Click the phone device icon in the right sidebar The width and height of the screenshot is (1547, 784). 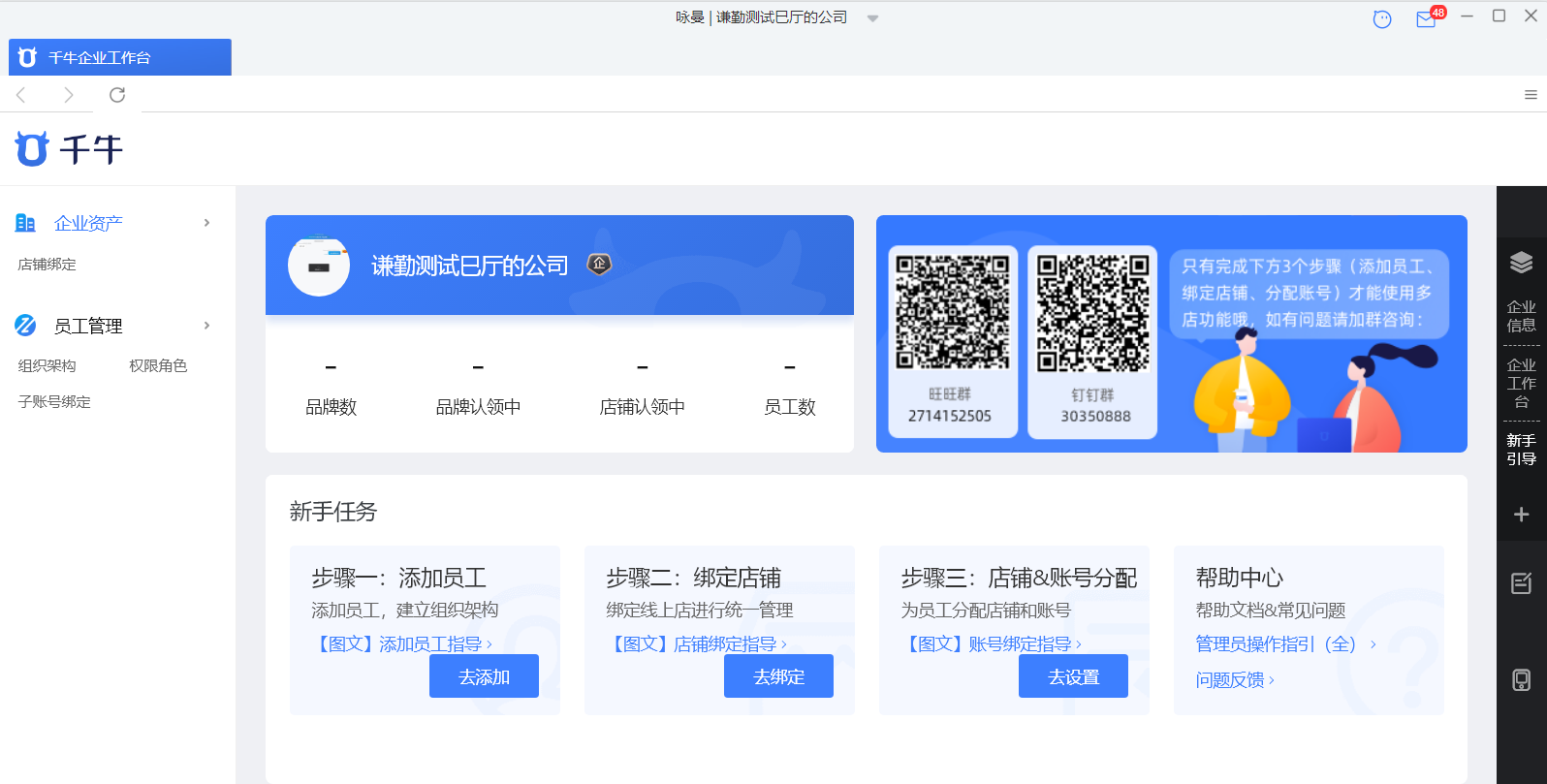point(1521,680)
